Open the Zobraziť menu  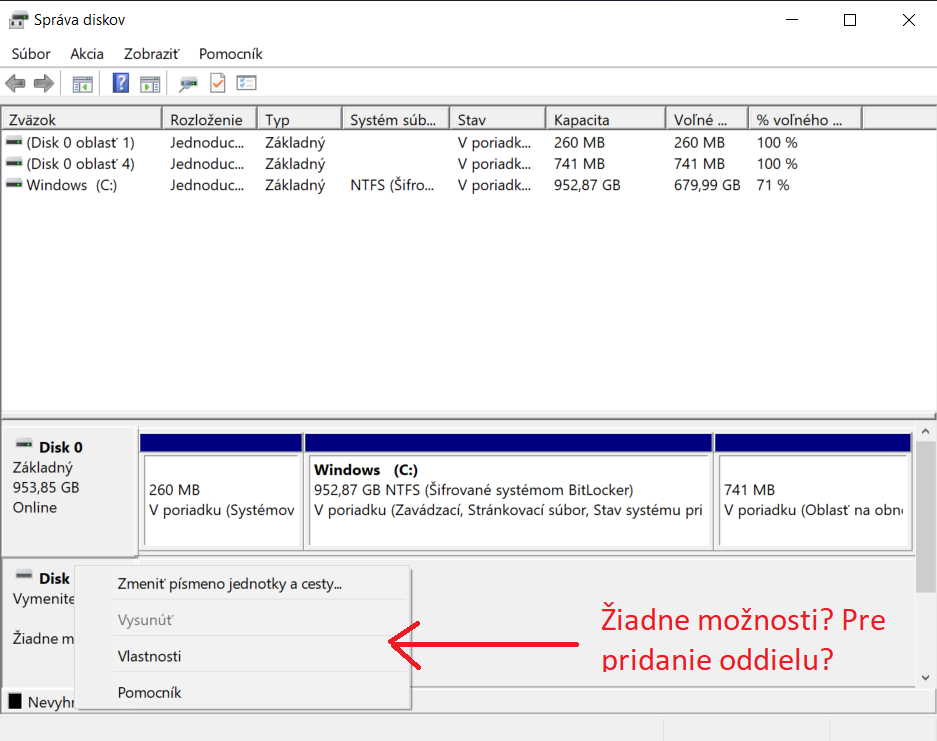tap(151, 54)
